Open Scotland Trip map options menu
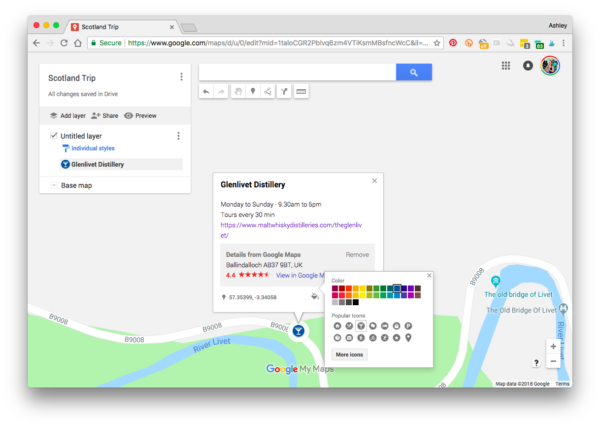 pyautogui.click(x=181, y=77)
